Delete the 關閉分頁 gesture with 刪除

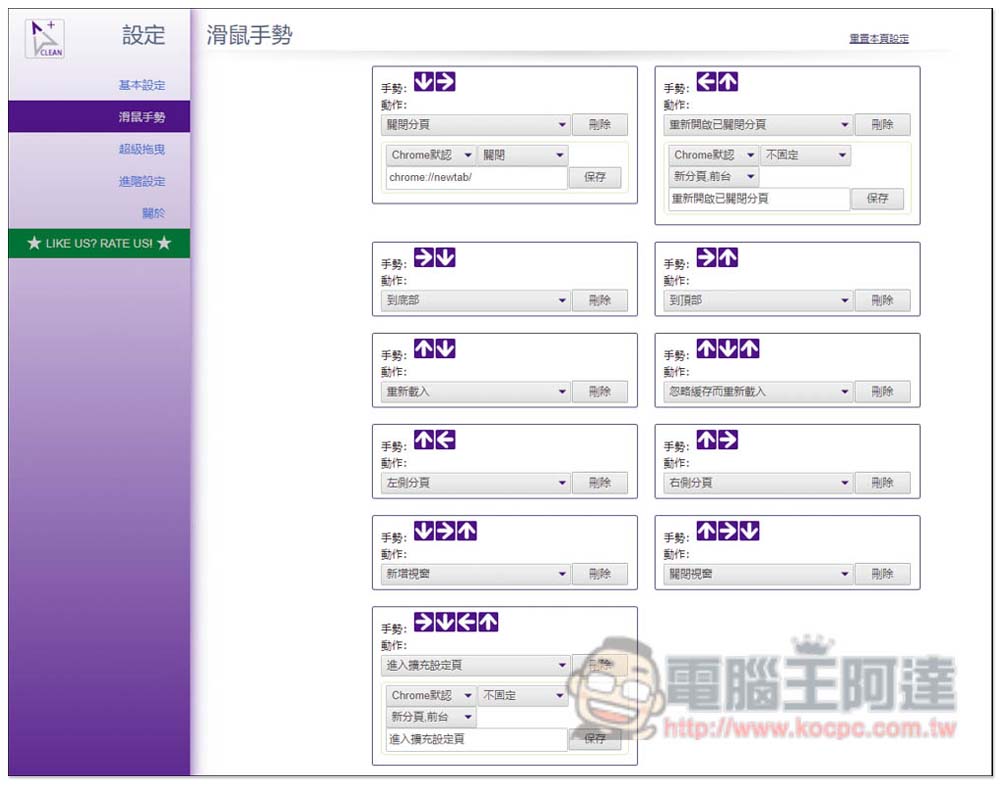tap(599, 125)
